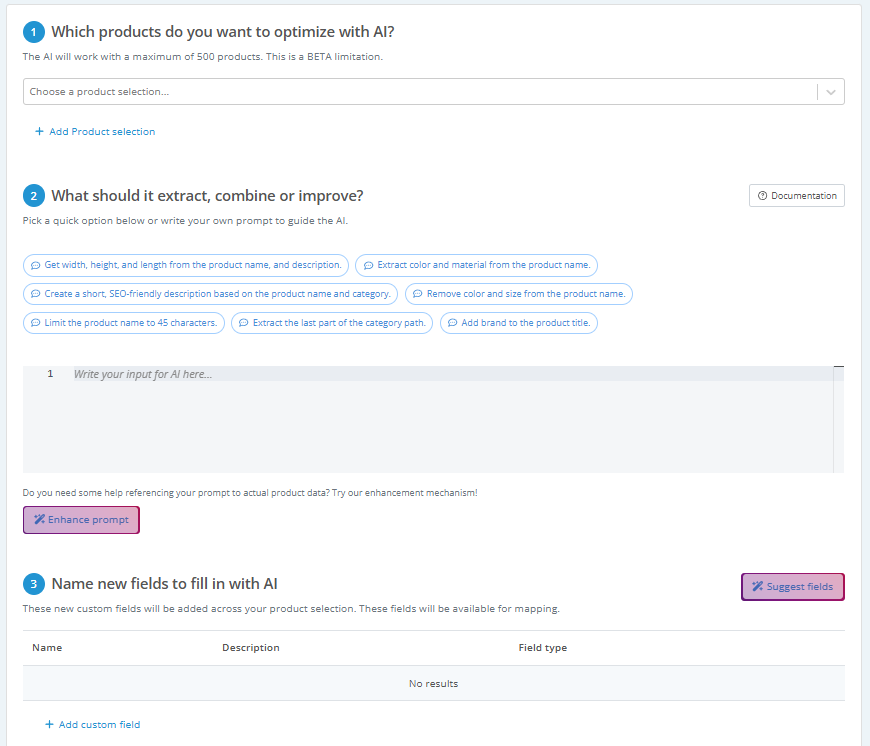The image size is (870, 746).
Task: Click the plus icon beside Add custom field
Action: coord(49,724)
